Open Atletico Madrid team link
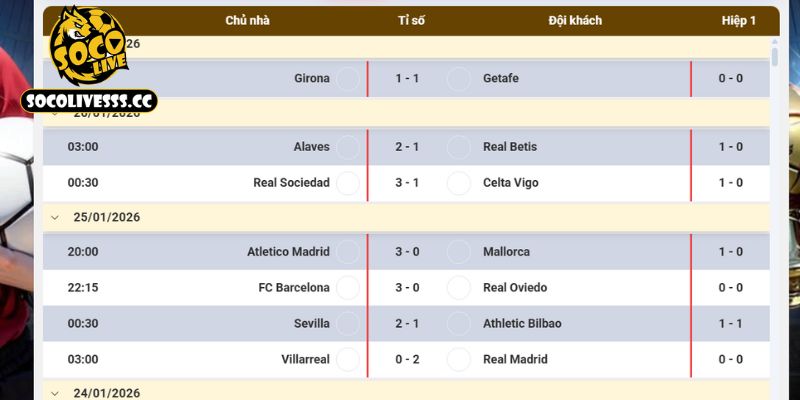The width and height of the screenshot is (800, 400). coord(288,252)
